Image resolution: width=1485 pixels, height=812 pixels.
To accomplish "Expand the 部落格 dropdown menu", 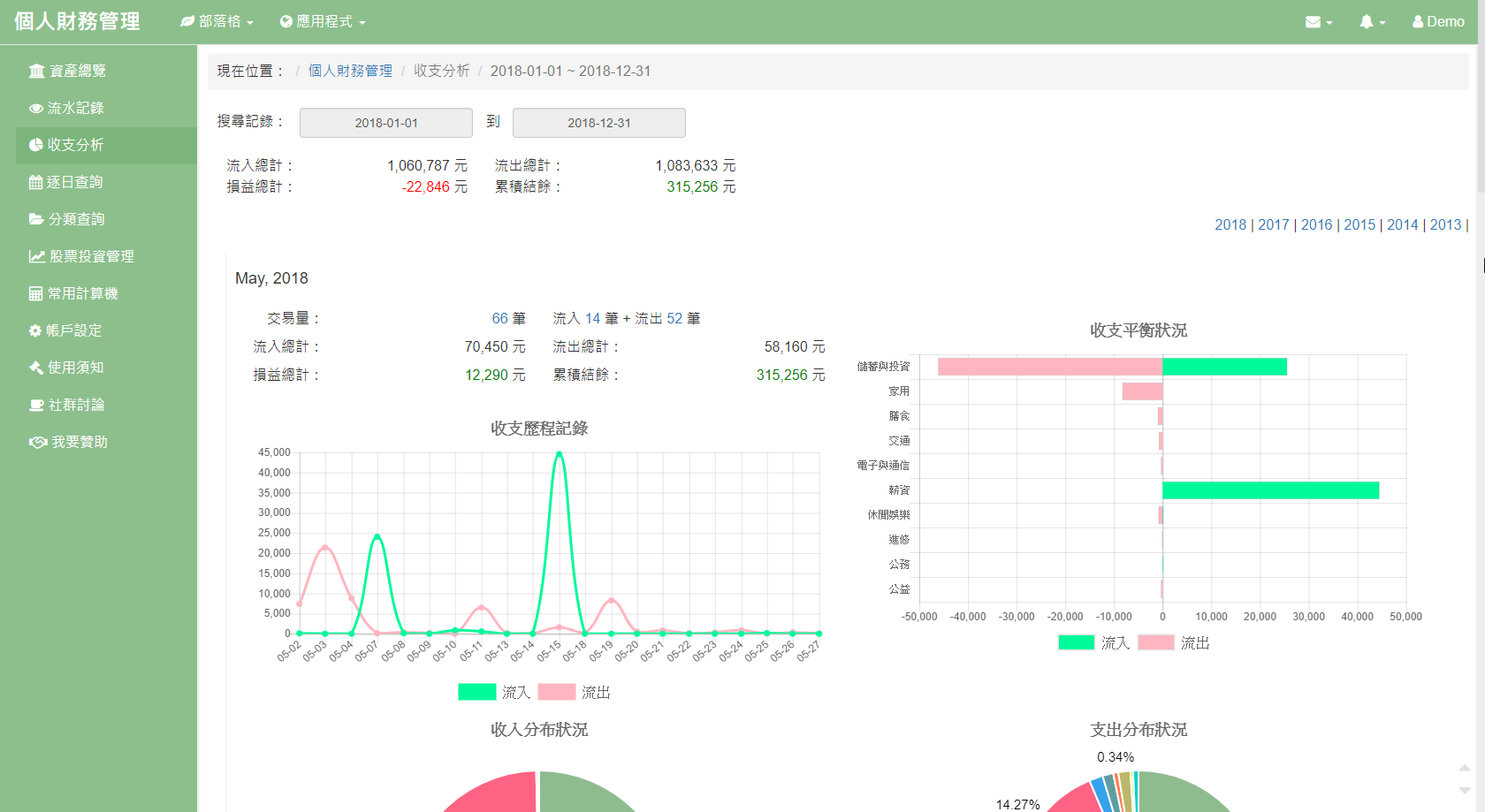I will click(217, 21).
